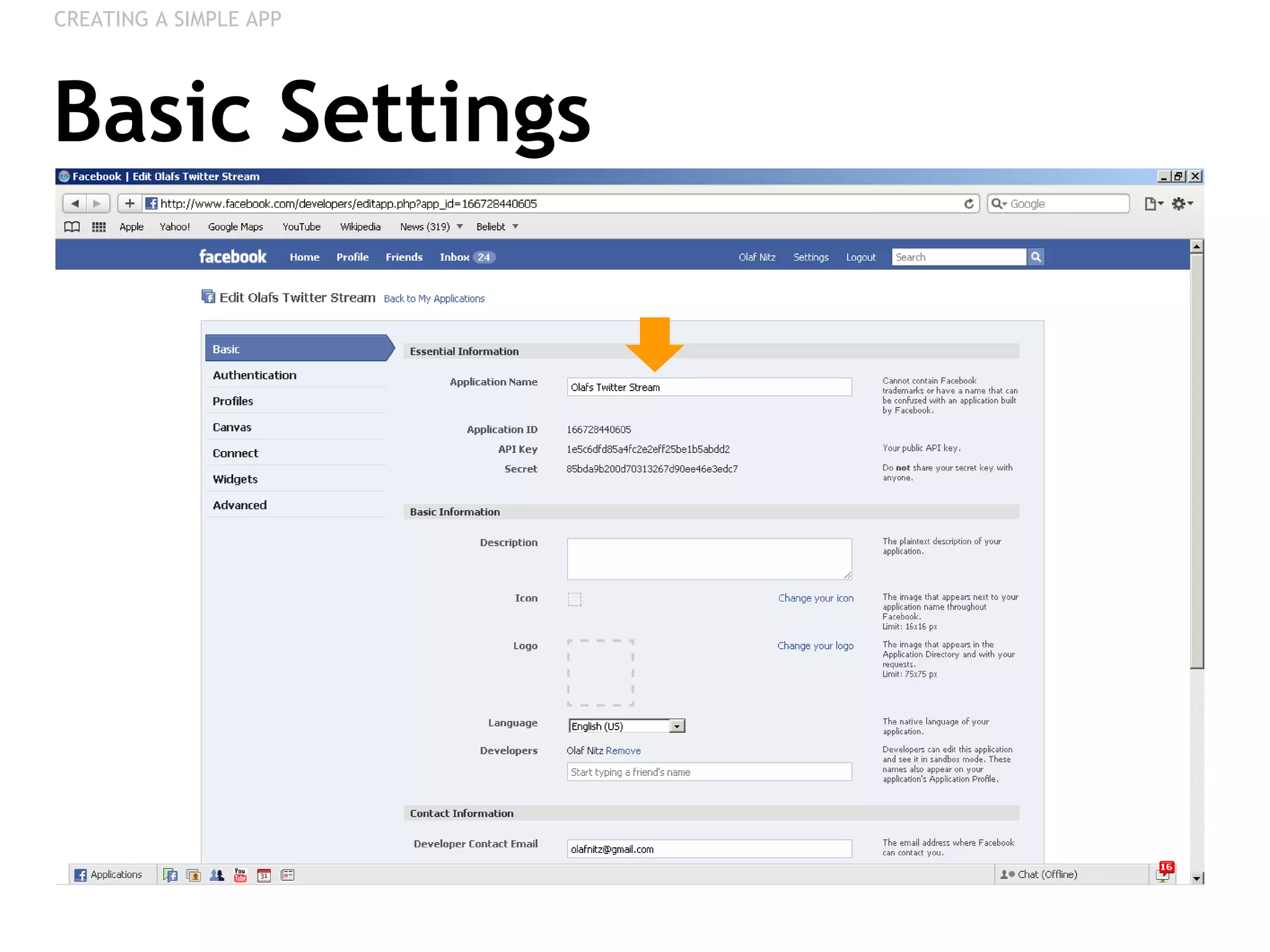Open the Apple bookmark

click(x=131, y=227)
